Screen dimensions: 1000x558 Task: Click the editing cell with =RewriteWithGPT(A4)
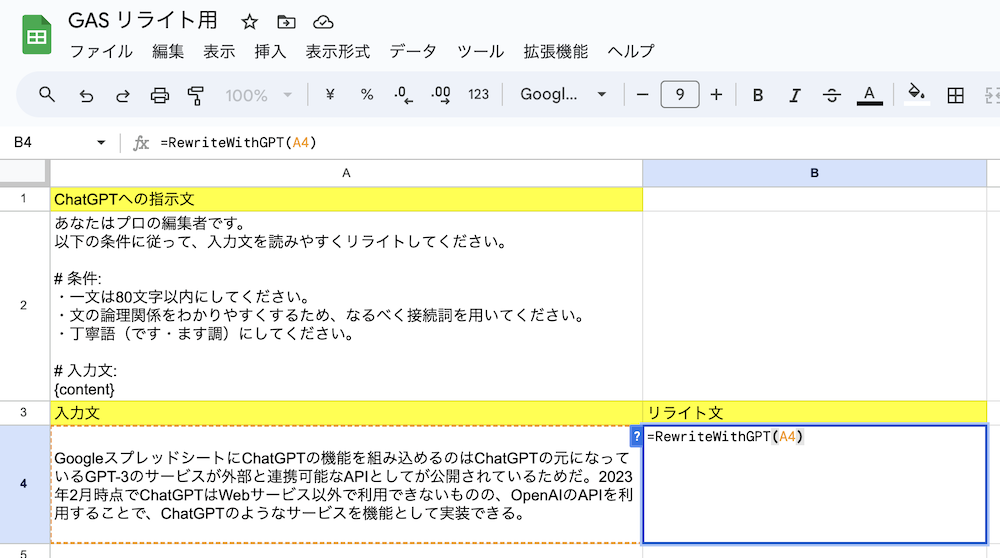pos(814,485)
